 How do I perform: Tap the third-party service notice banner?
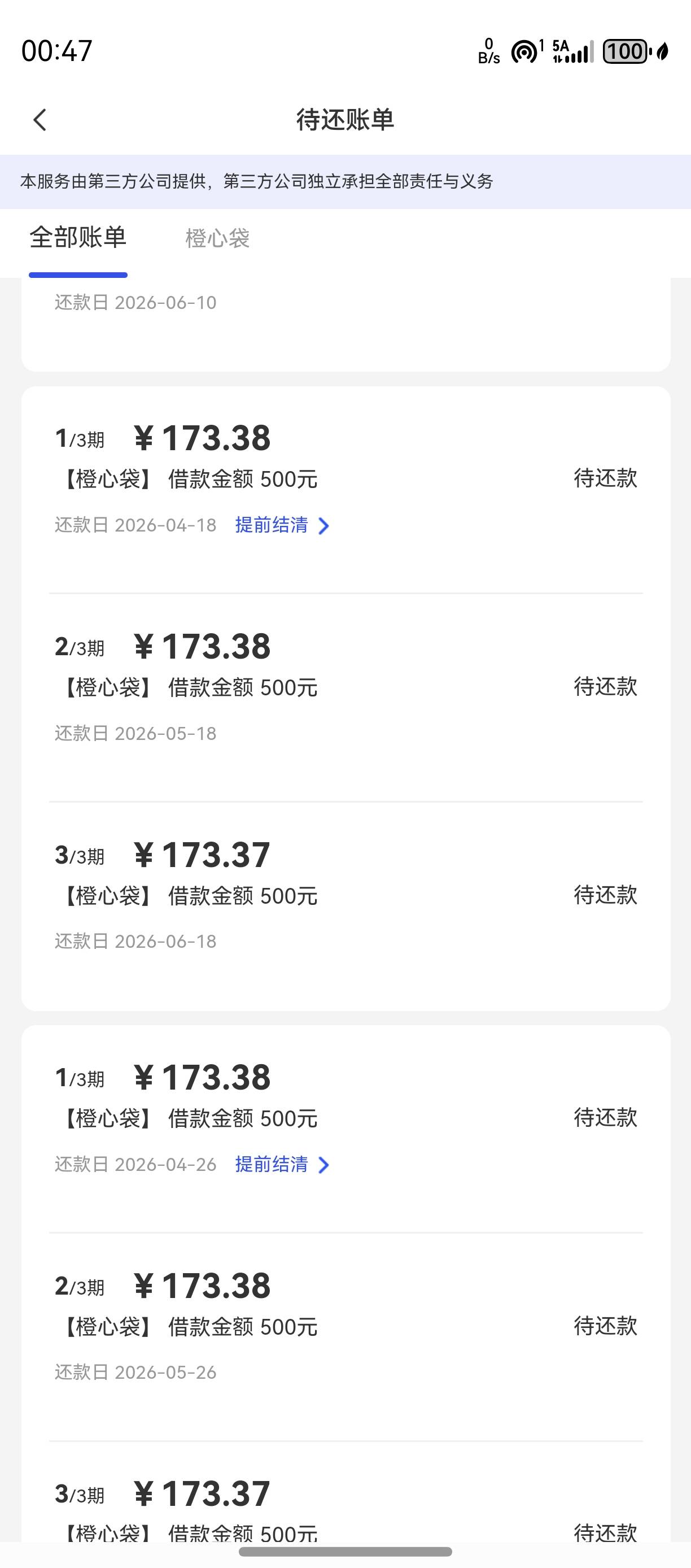coord(345,181)
